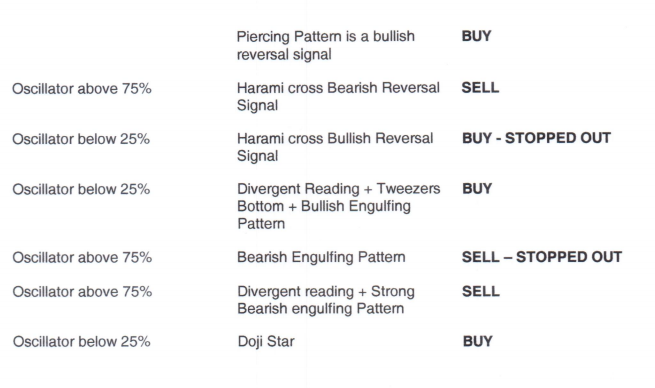The width and height of the screenshot is (655, 388).
Task: Select the 'SELL – STOPPED OUT' label
Action: pyautogui.click(x=542, y=256)
